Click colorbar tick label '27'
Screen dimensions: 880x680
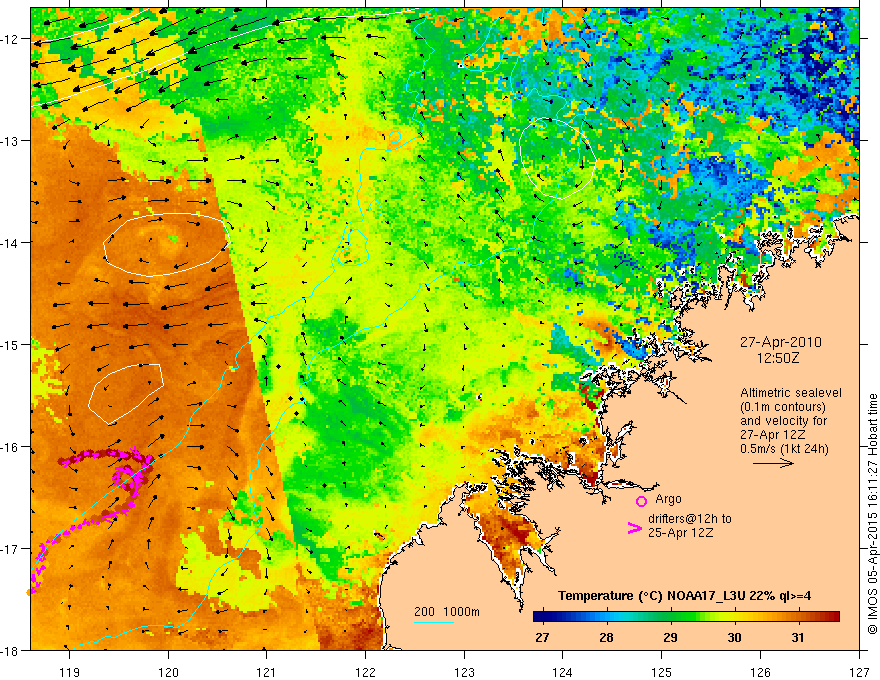[542, 637]
